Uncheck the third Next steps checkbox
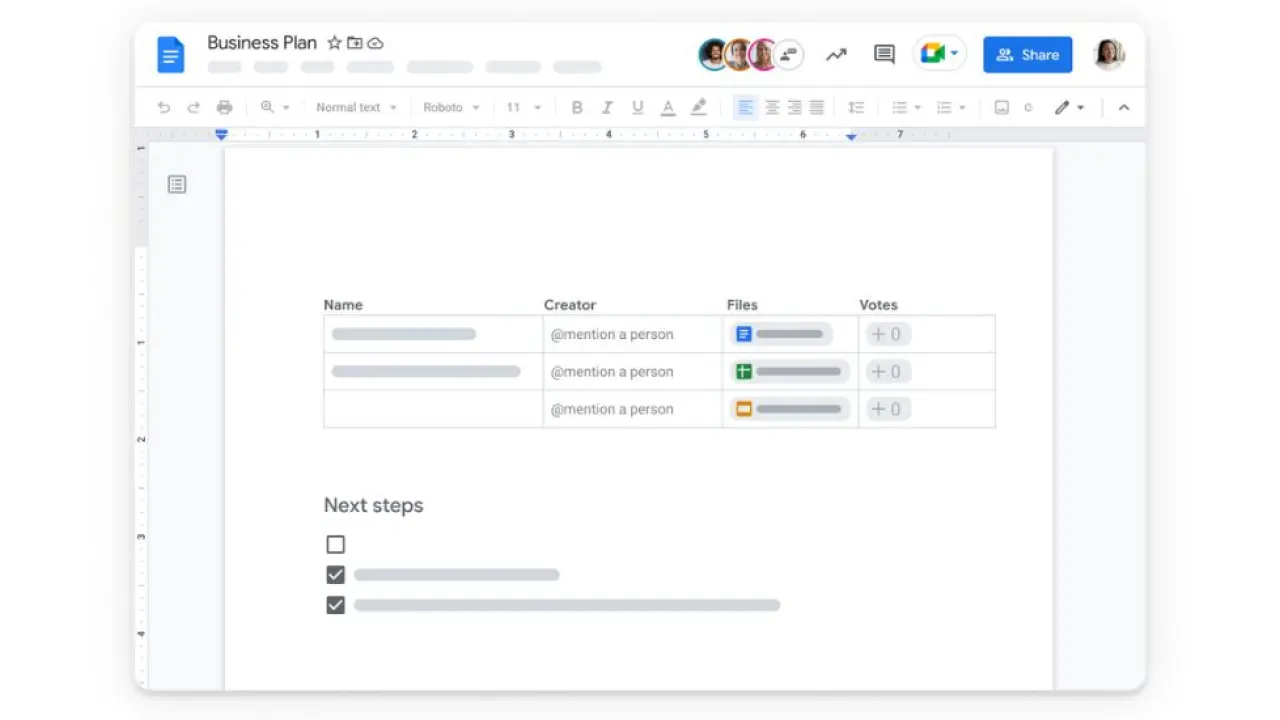This screenshot has height=720, width=1280. pyautogui.click(x=336, y=605)
